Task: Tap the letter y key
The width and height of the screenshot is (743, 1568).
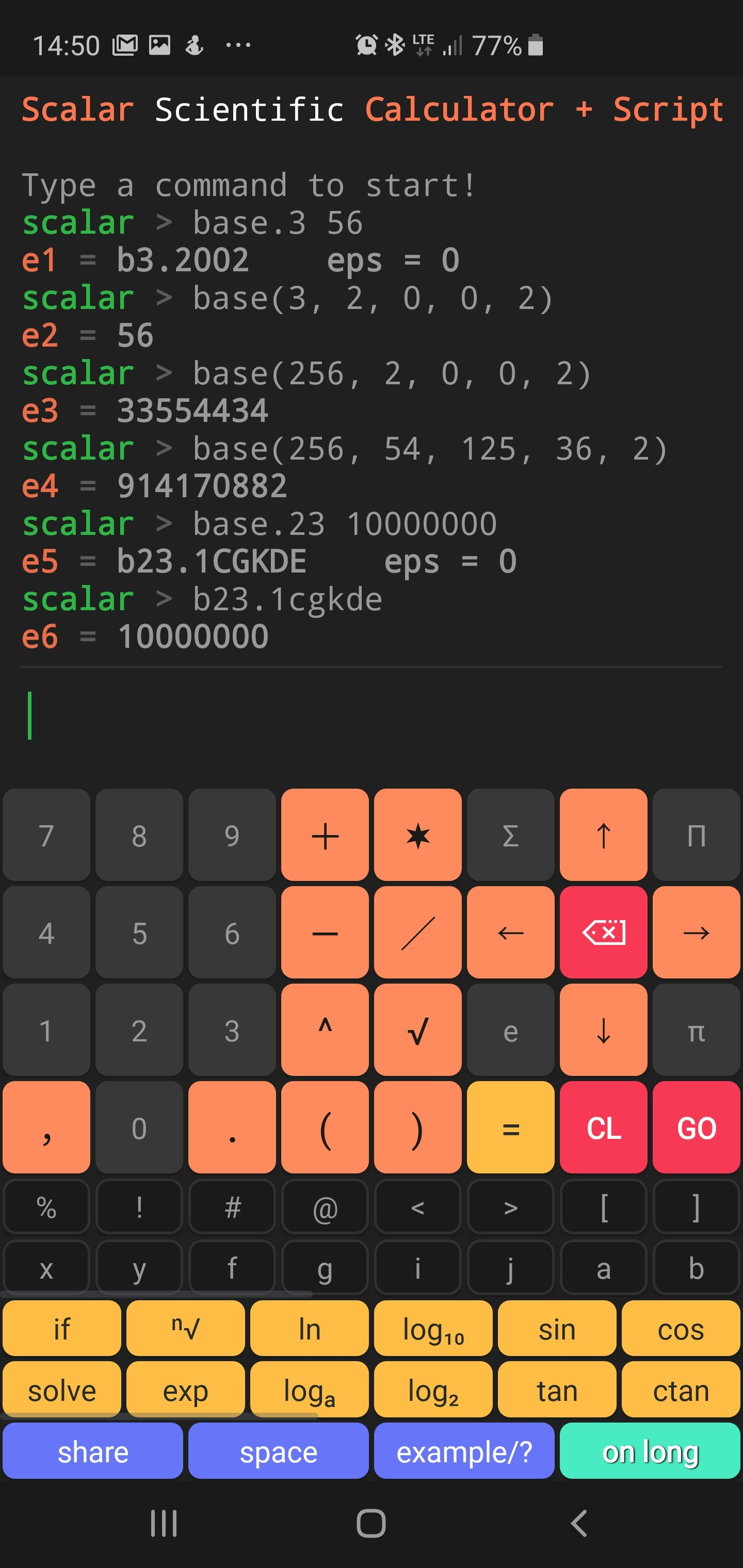Action: pos(139,1267)
